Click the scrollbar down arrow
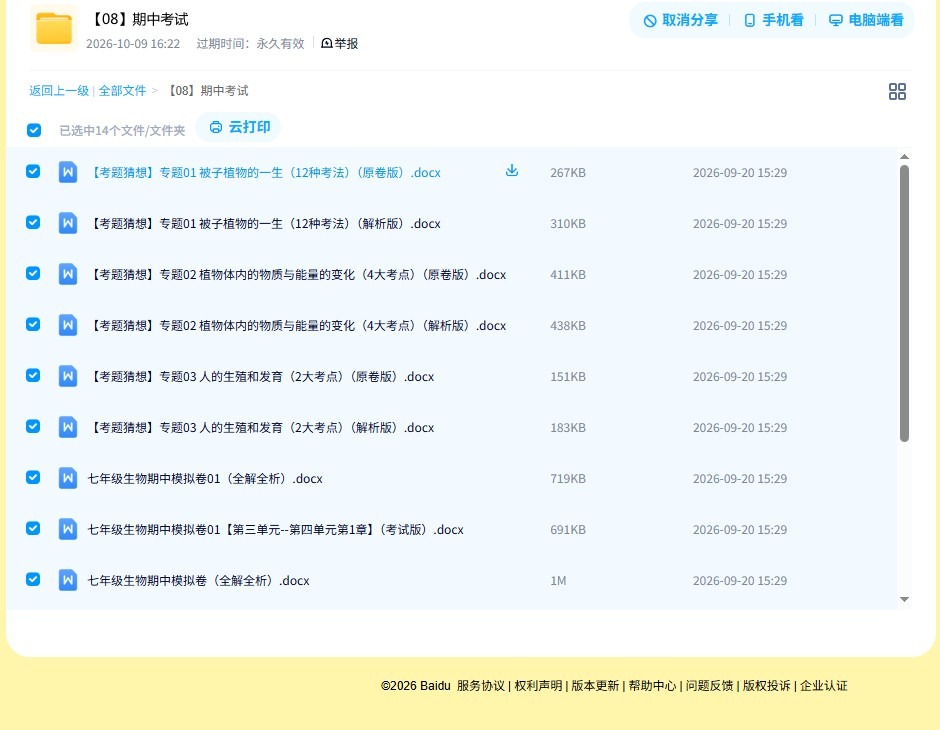 coord(905,599)
